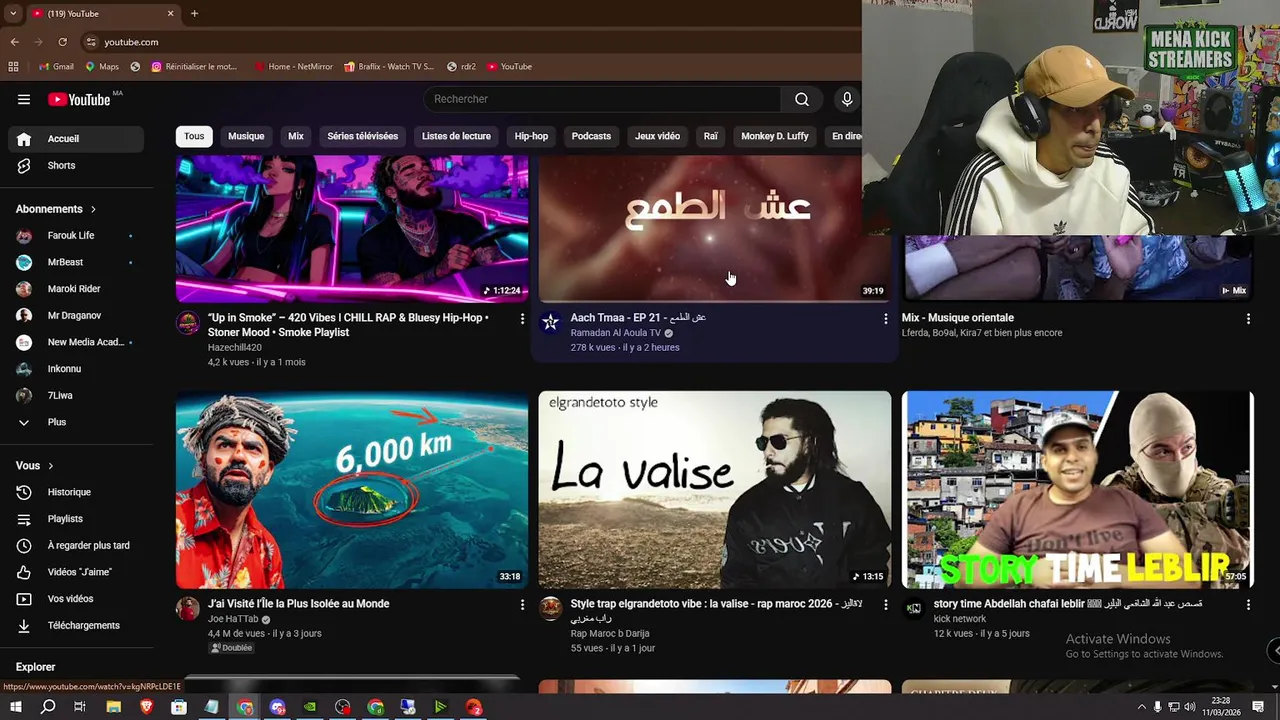Open File Explorer from taskbar
Image resolution: width=1280 pixels, height=720 pixels.
113,707
